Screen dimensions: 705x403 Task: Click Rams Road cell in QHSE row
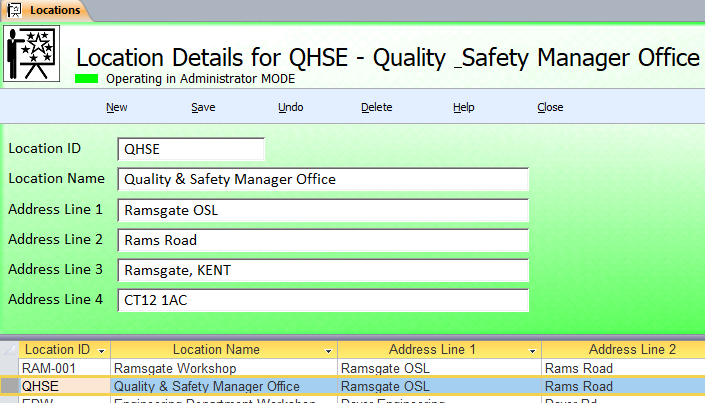pyautogui.click(x=624, y=386)
